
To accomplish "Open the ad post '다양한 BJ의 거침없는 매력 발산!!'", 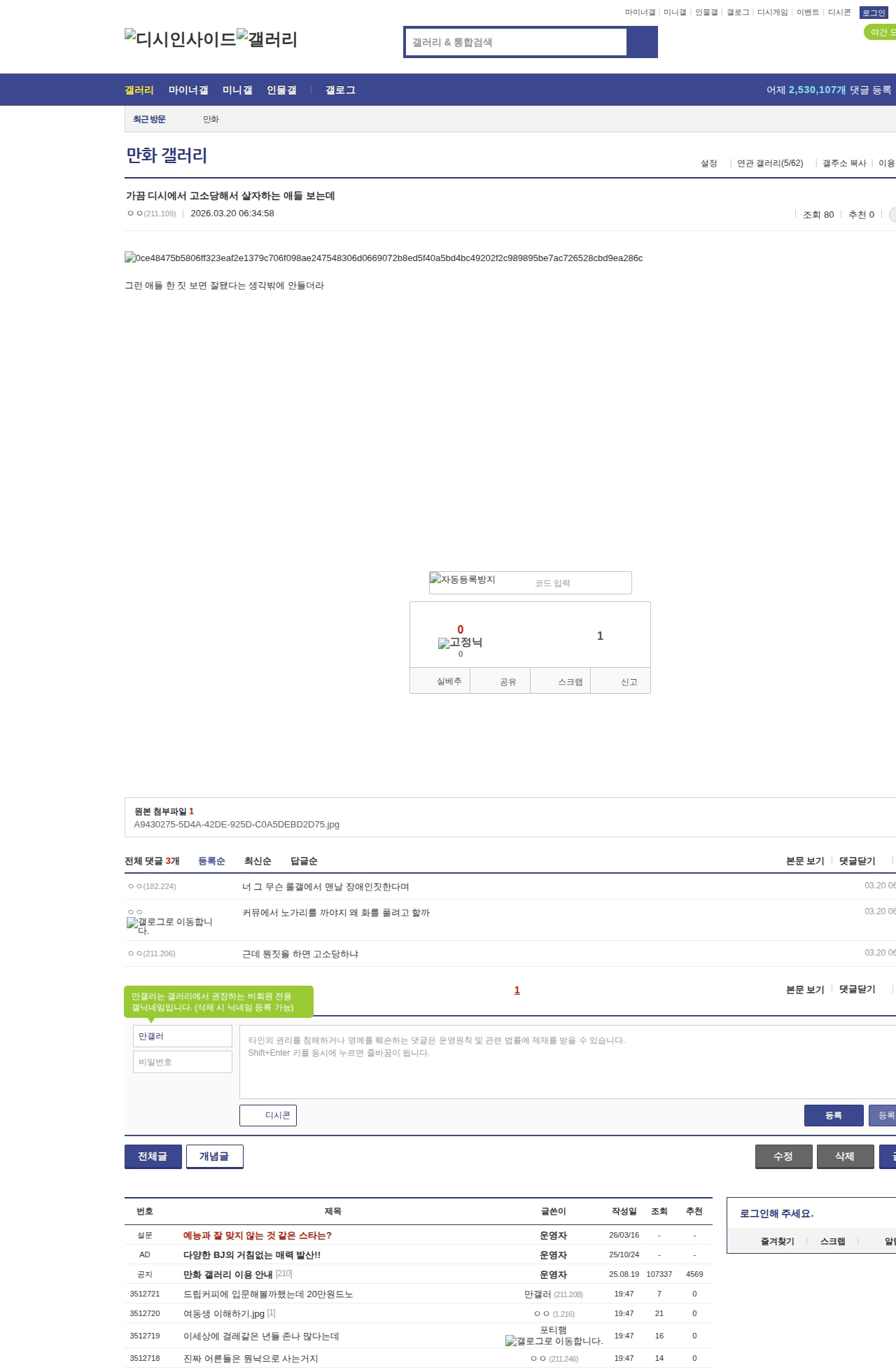I will [252, 1255].
